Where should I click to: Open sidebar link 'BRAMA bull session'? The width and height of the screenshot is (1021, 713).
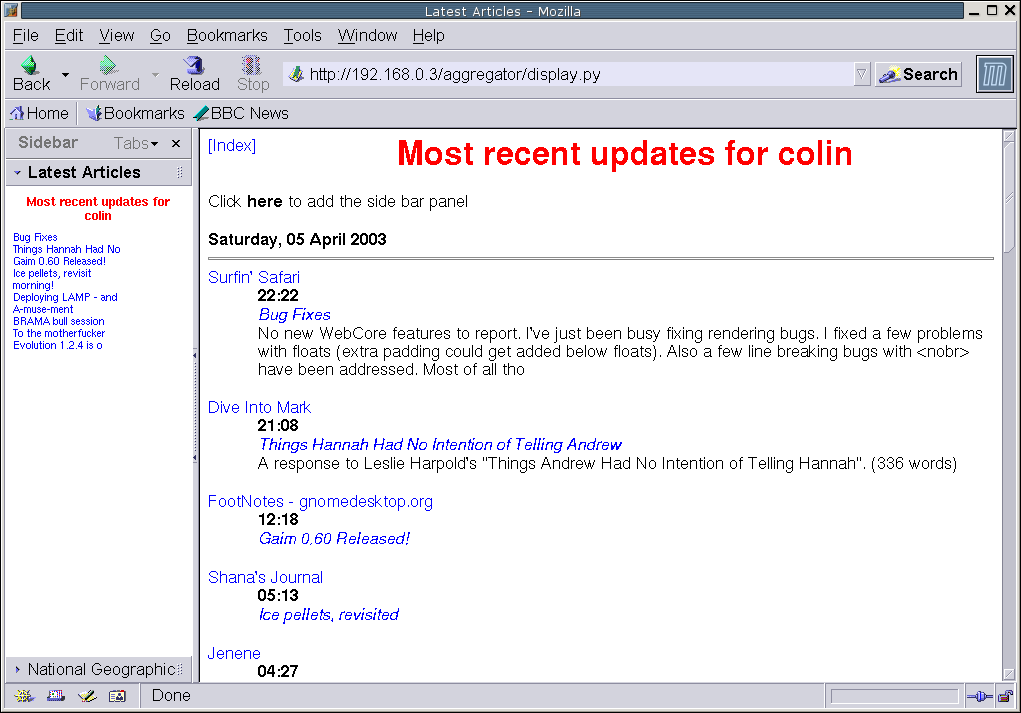pos(59,321)
